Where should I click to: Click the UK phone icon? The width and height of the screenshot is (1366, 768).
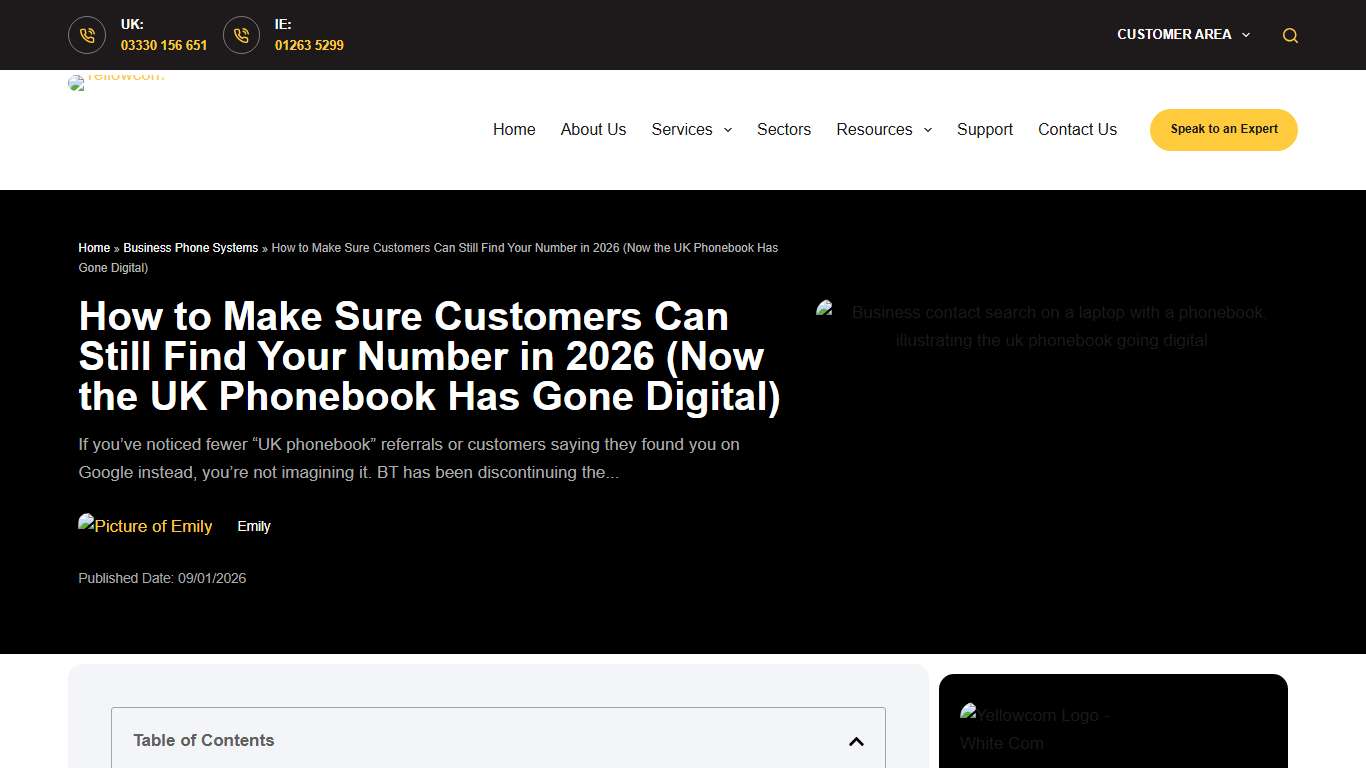[87, 35]
